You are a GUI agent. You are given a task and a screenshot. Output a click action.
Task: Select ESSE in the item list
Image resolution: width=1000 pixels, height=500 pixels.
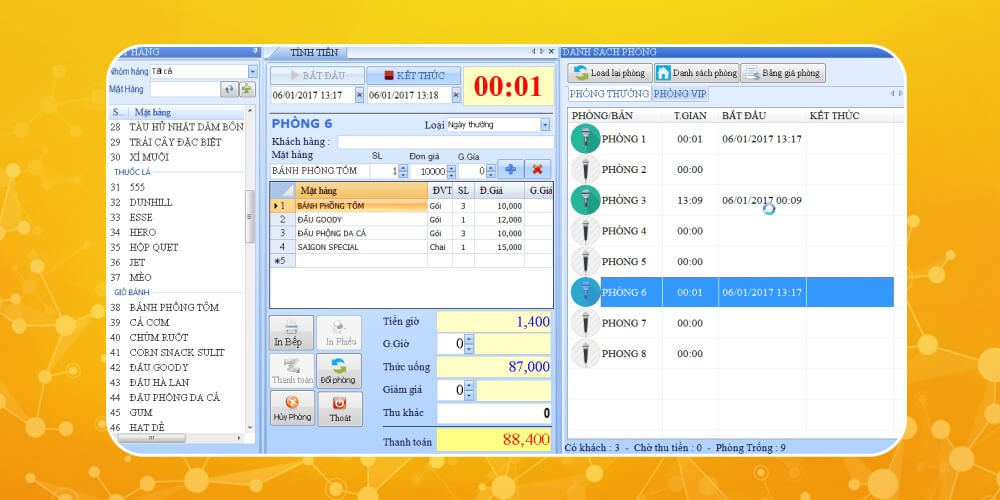point(140,217)
